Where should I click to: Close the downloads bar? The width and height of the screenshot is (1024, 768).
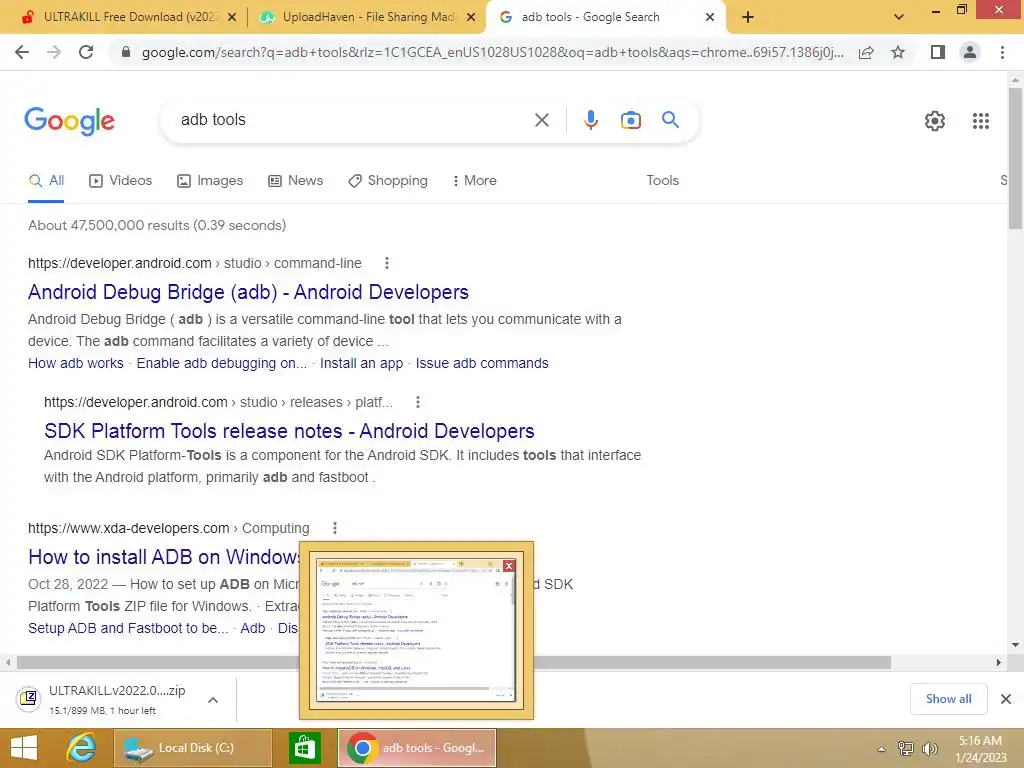tap(1006, 699)
